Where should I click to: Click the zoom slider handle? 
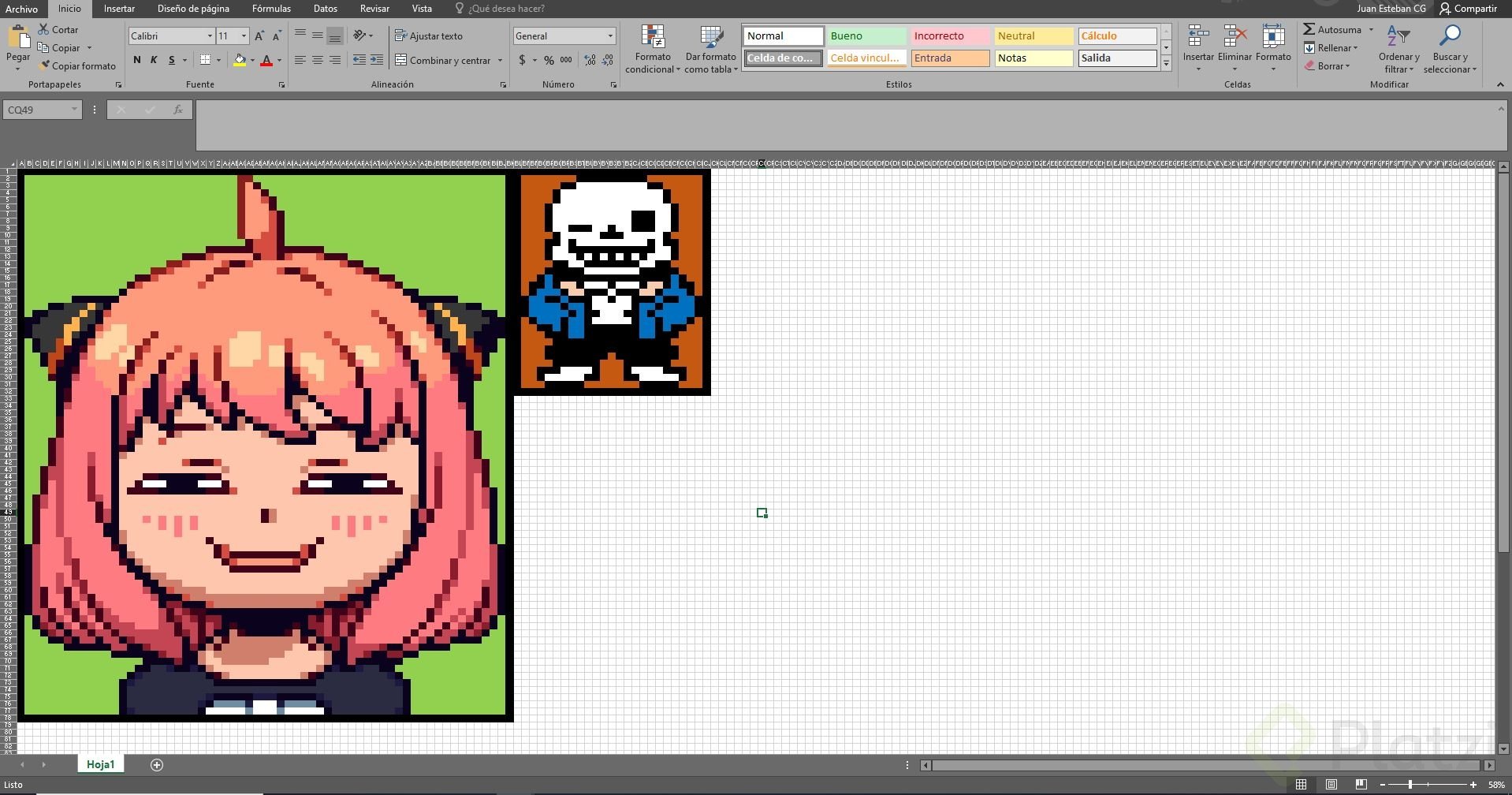coord(1410,785)
